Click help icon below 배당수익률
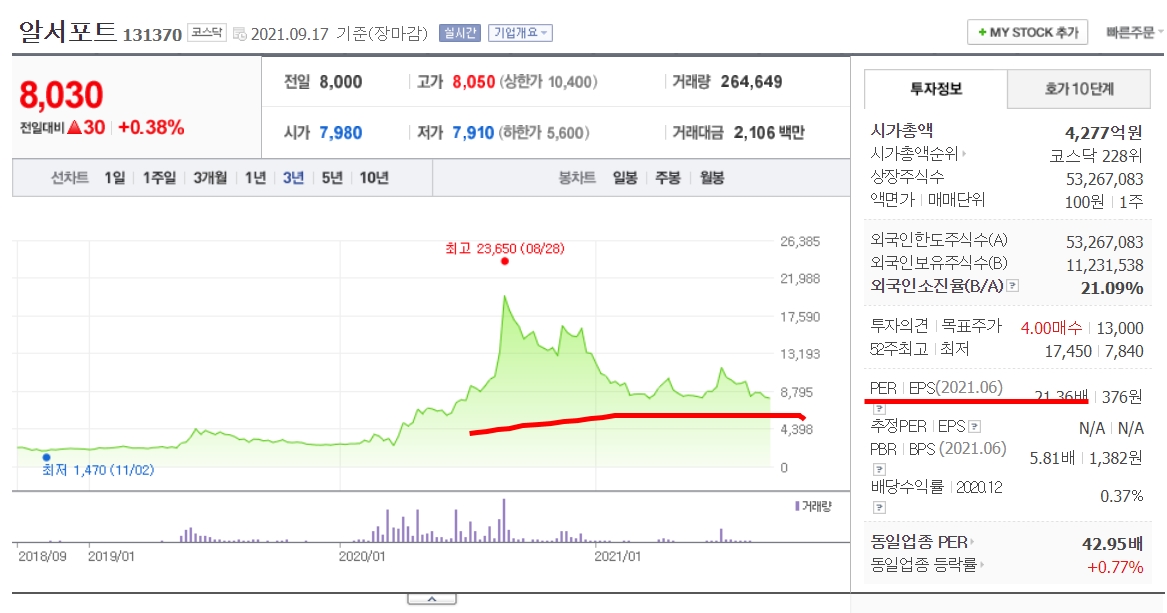 [879, 507]
